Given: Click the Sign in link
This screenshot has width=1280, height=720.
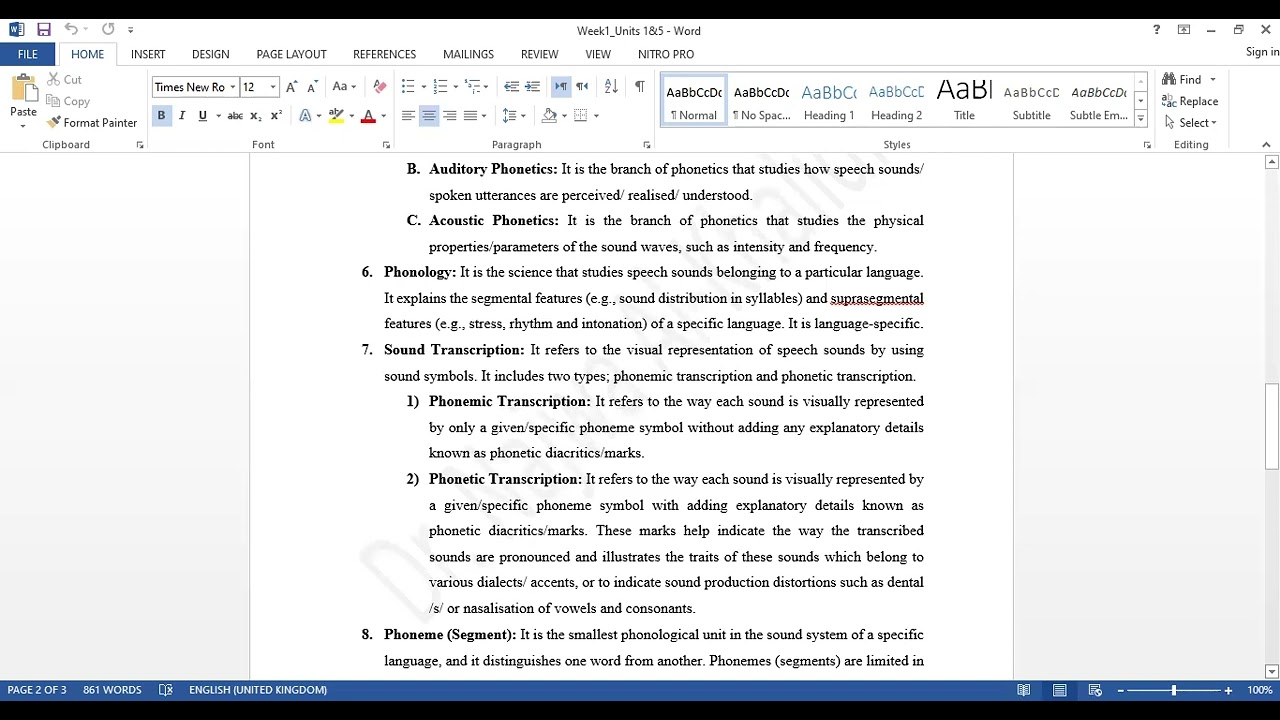Looking at the screenshot, I should tap(1262, 52).
